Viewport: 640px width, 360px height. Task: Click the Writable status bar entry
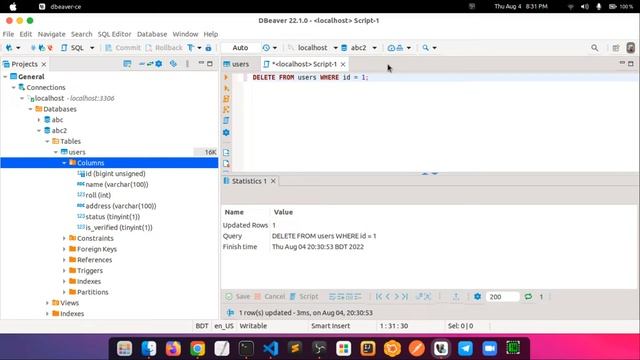pos(253,326)
